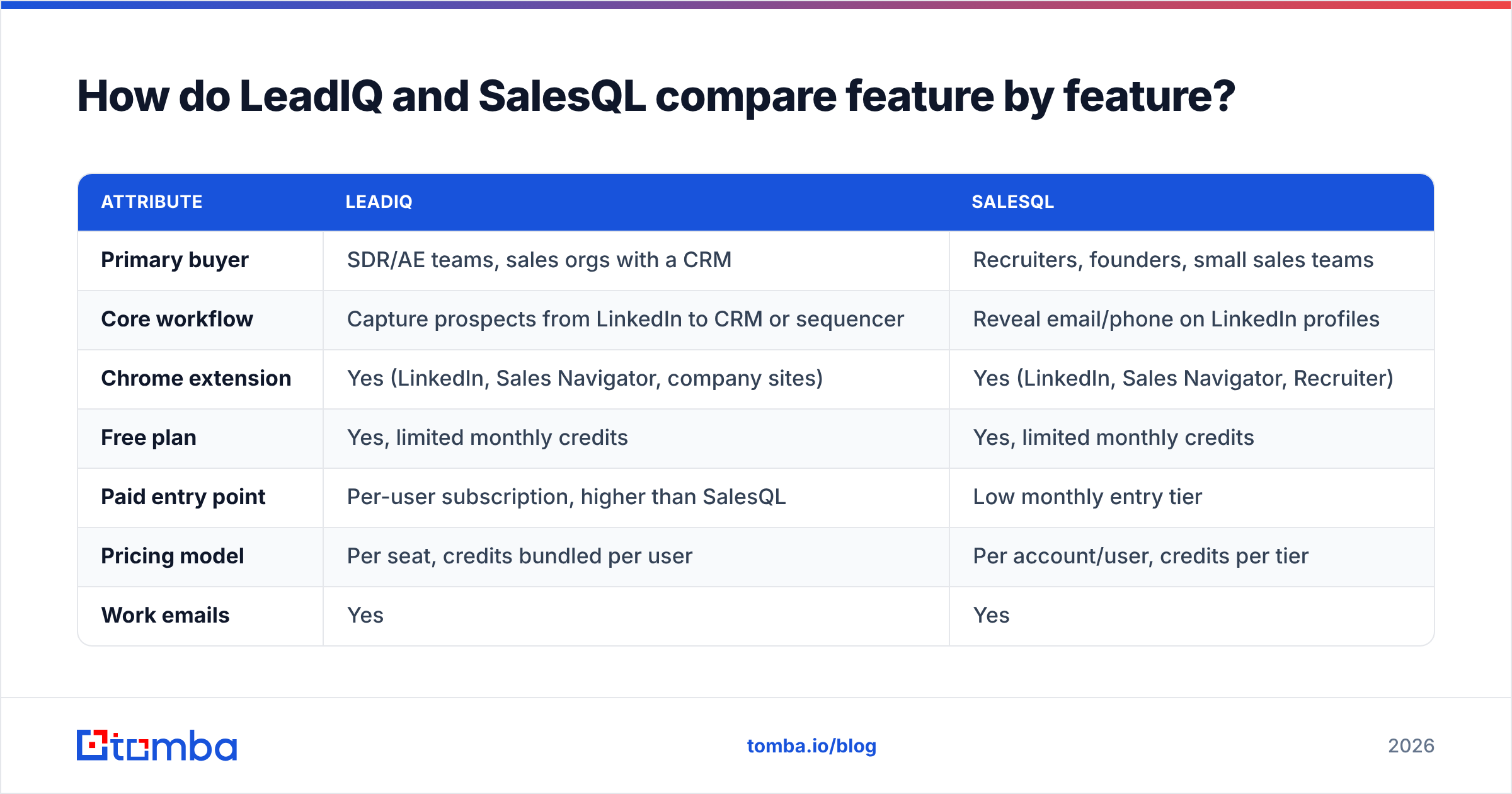Click 'Per account/user, credits per tier'
The width and height of the screenshot is (1512, 794).
coord(1141,556)
